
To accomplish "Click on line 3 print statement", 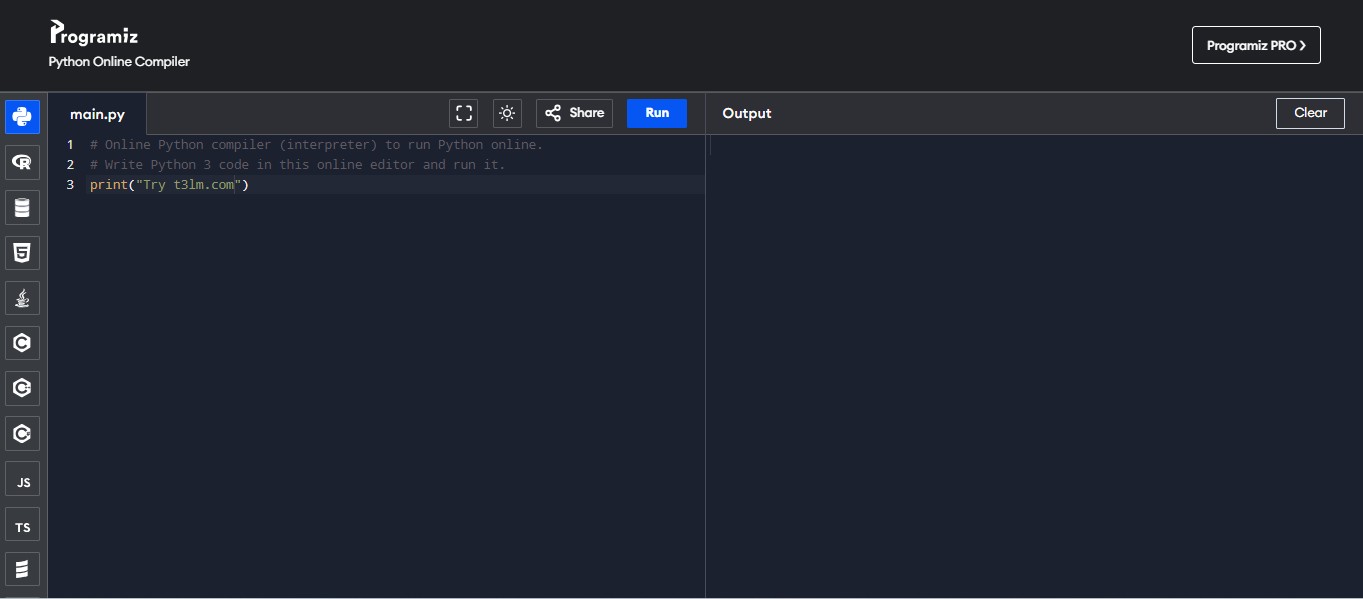I will [168, 185].
